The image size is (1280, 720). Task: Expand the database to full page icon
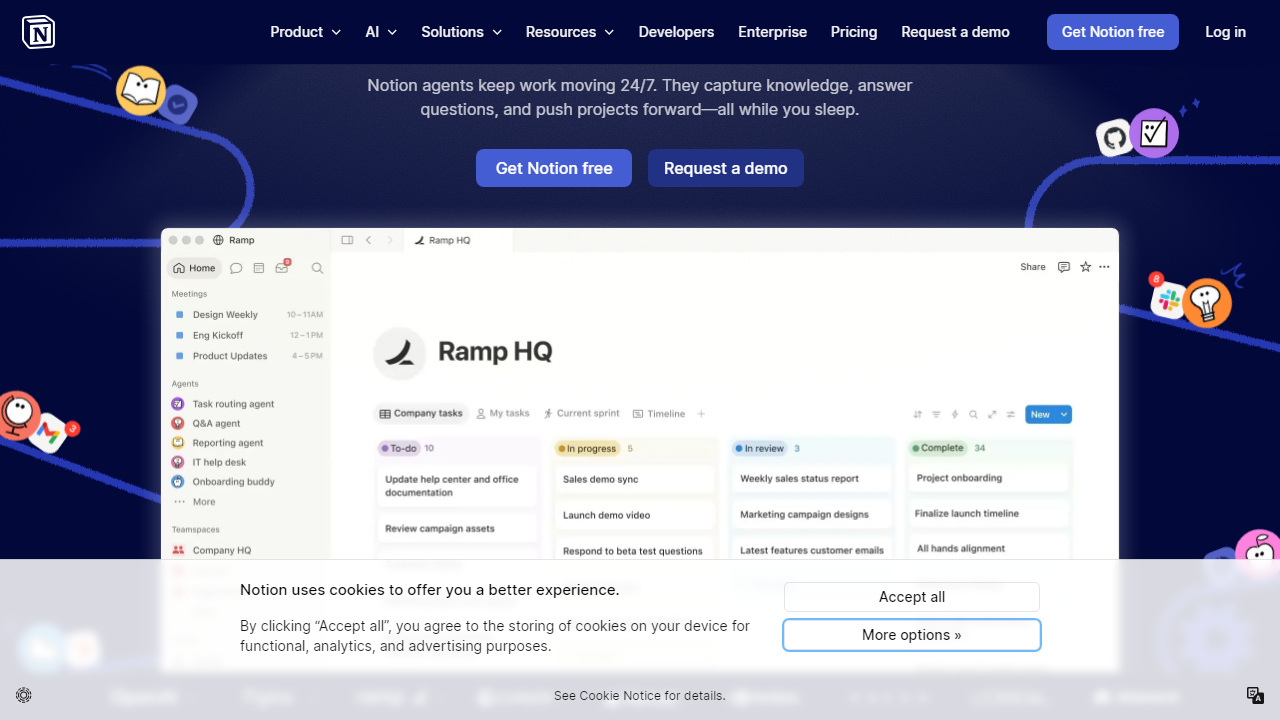click(992, 414)
